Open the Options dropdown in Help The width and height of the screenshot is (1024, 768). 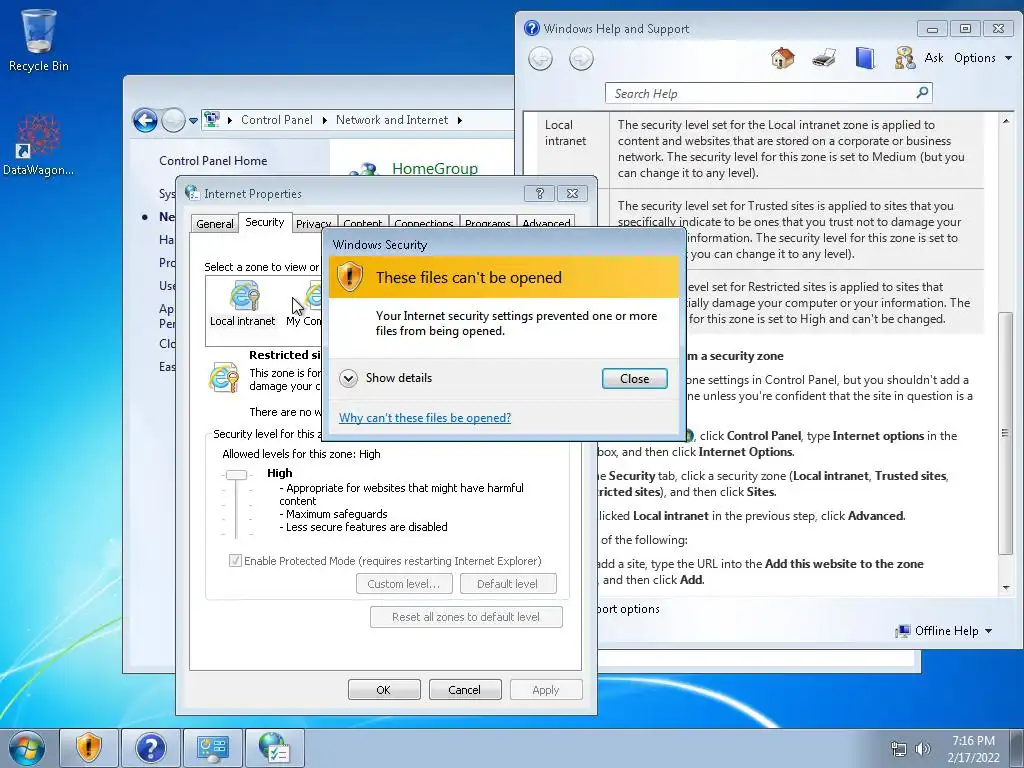(982, 58)
